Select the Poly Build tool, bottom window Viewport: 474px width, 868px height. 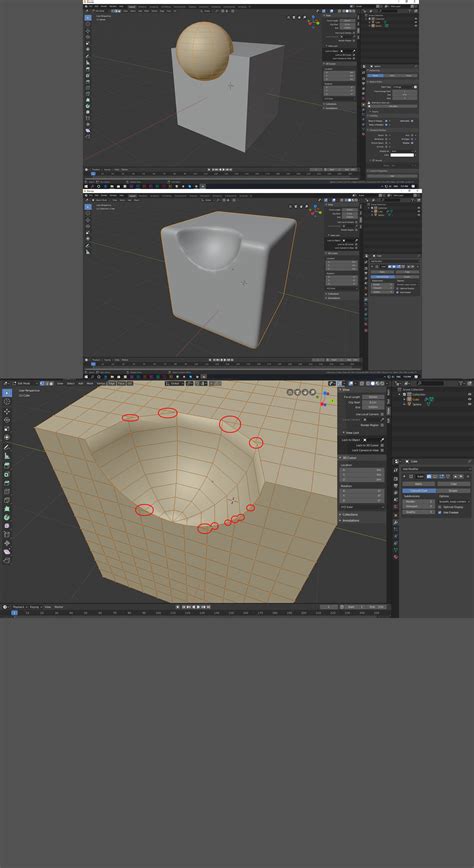[7, 508]
